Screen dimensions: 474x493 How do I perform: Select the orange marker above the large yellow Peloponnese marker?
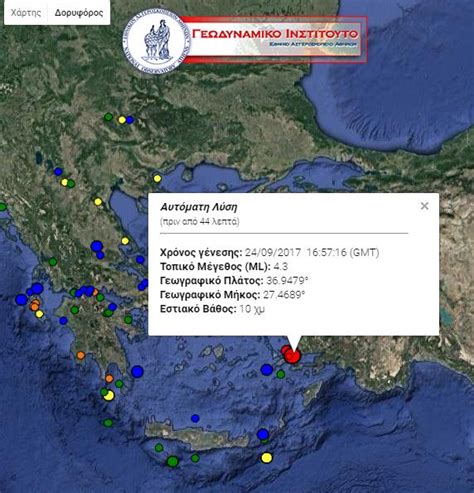109,378
